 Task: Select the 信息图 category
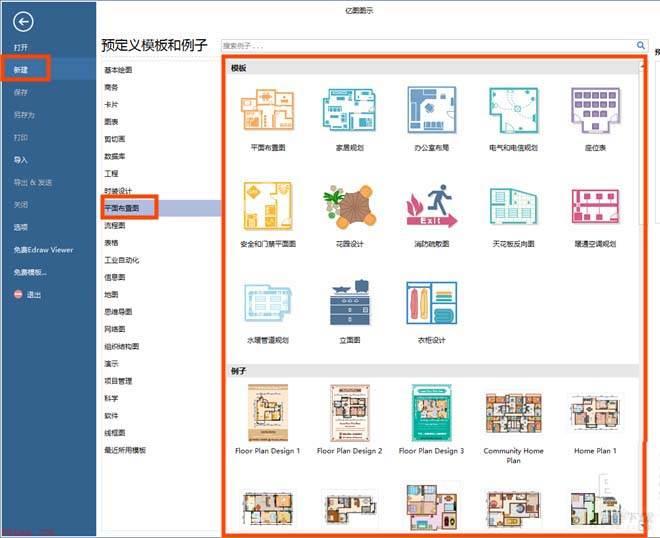pos(115,277)
